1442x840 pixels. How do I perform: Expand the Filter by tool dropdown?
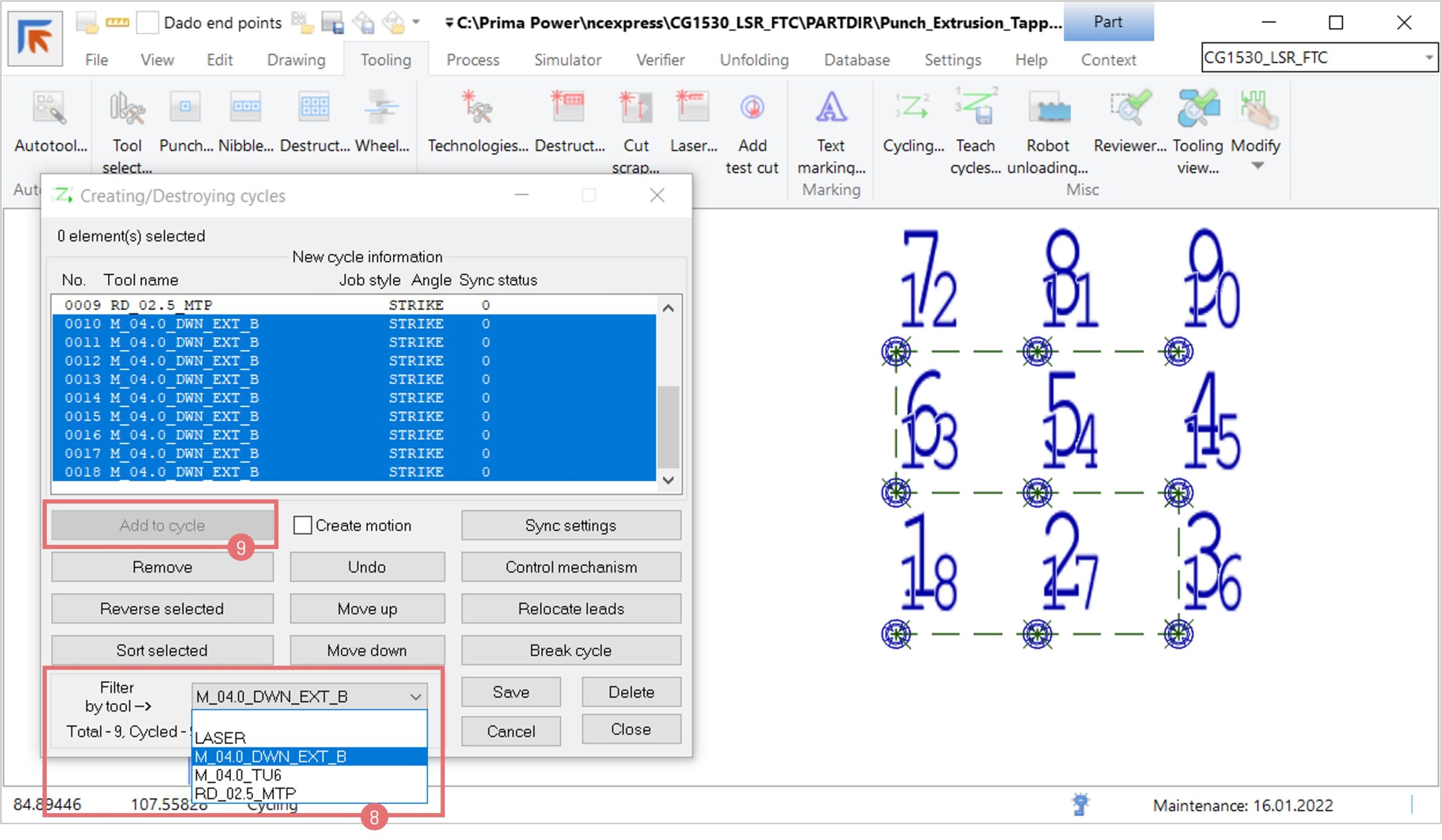click(x=416, y=696)
